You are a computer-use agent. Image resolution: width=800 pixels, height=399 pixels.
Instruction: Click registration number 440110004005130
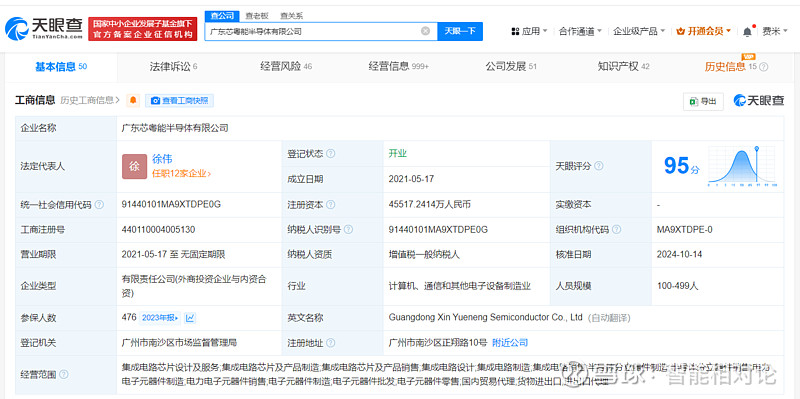158,230
